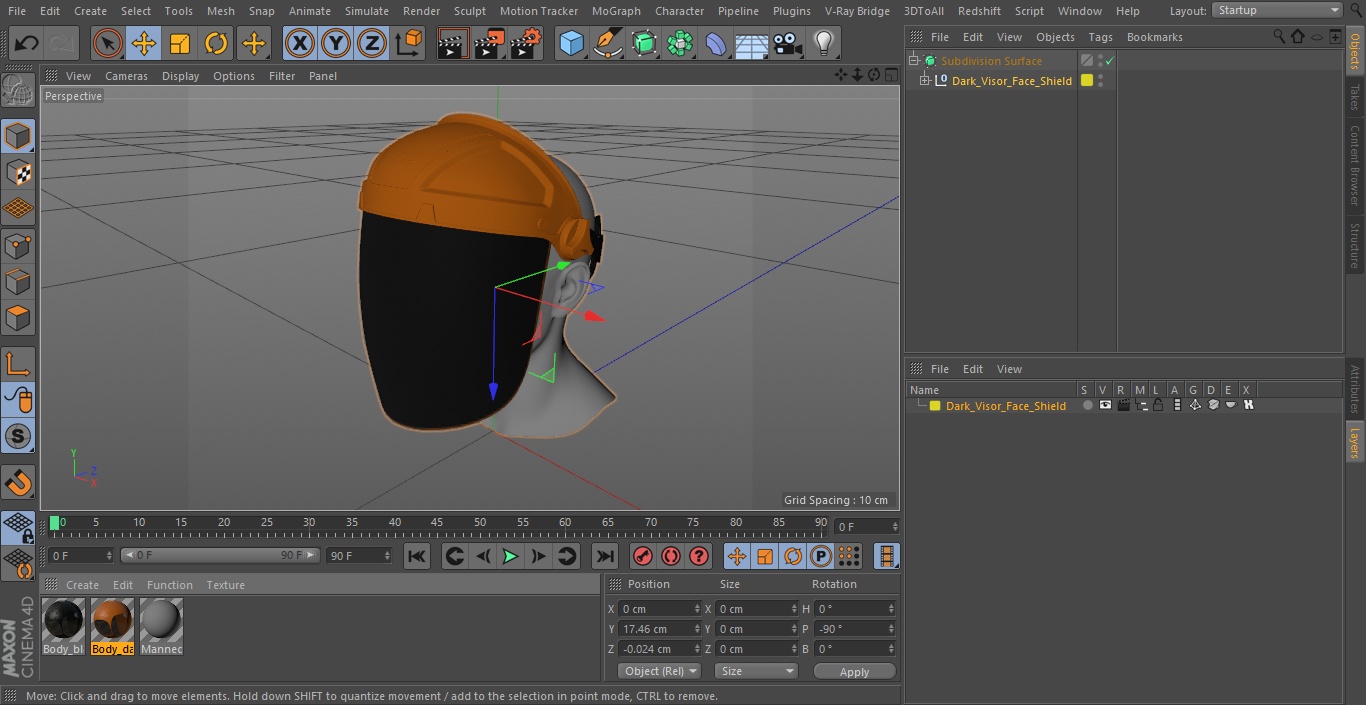The width and height of the screenshot is (1366, 705).
Task: Switch to Texture mode
Action: click(x=18, y=172)
